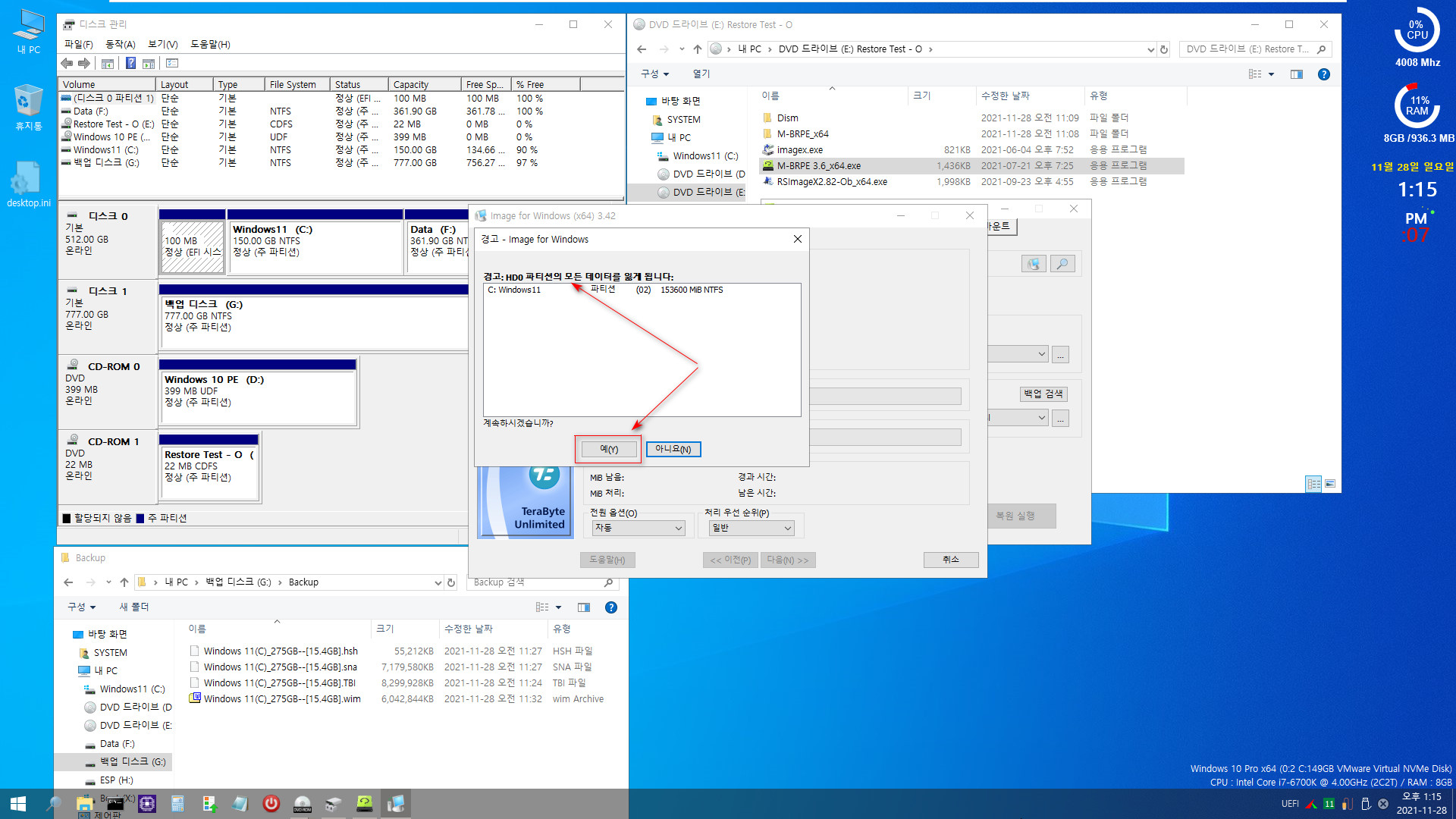Select the Windows 10 PE (D:) partition on CD-ROM 0
The width and height of the screenshot is (1456, 819).
(x=258, y=397)
